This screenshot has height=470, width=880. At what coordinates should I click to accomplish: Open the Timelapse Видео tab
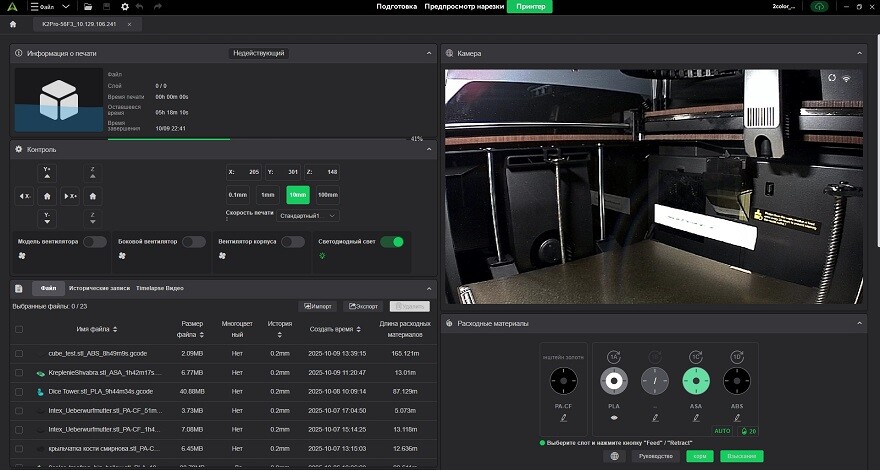pos(160,288)
